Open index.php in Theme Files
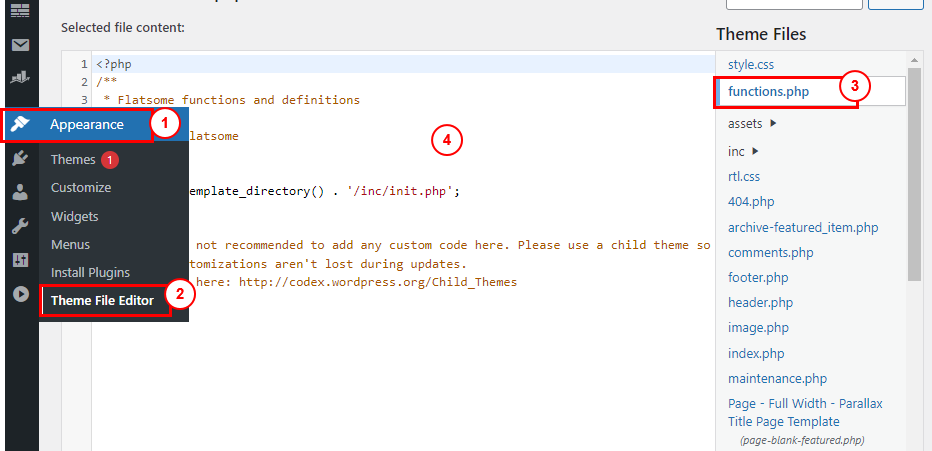932x451 pixels. tap(756, 354)
